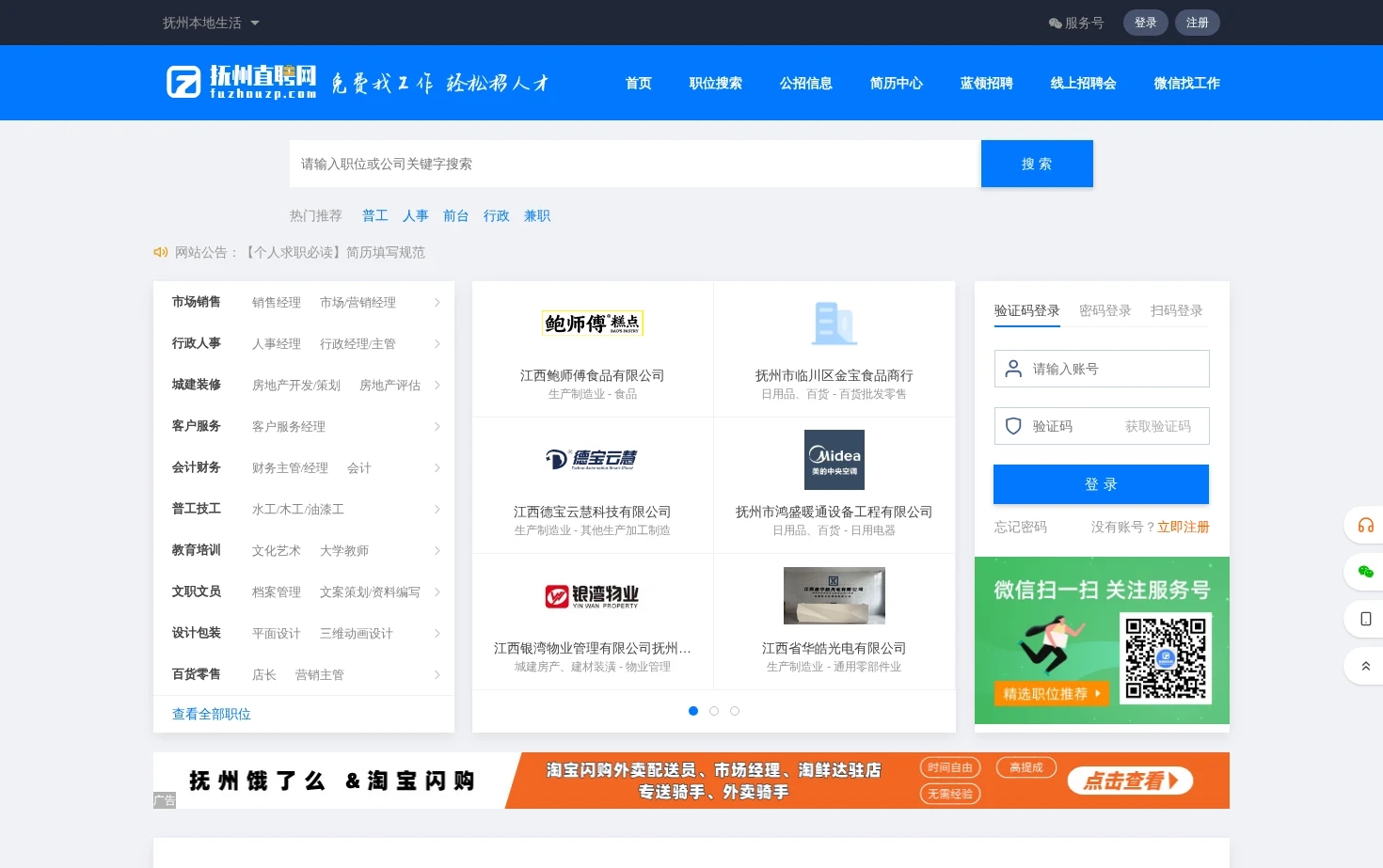The width and height of the screenshot is (1383, 868).
Task: Click 精选职位推荐 on the green banner
Action: point(1051,694)
